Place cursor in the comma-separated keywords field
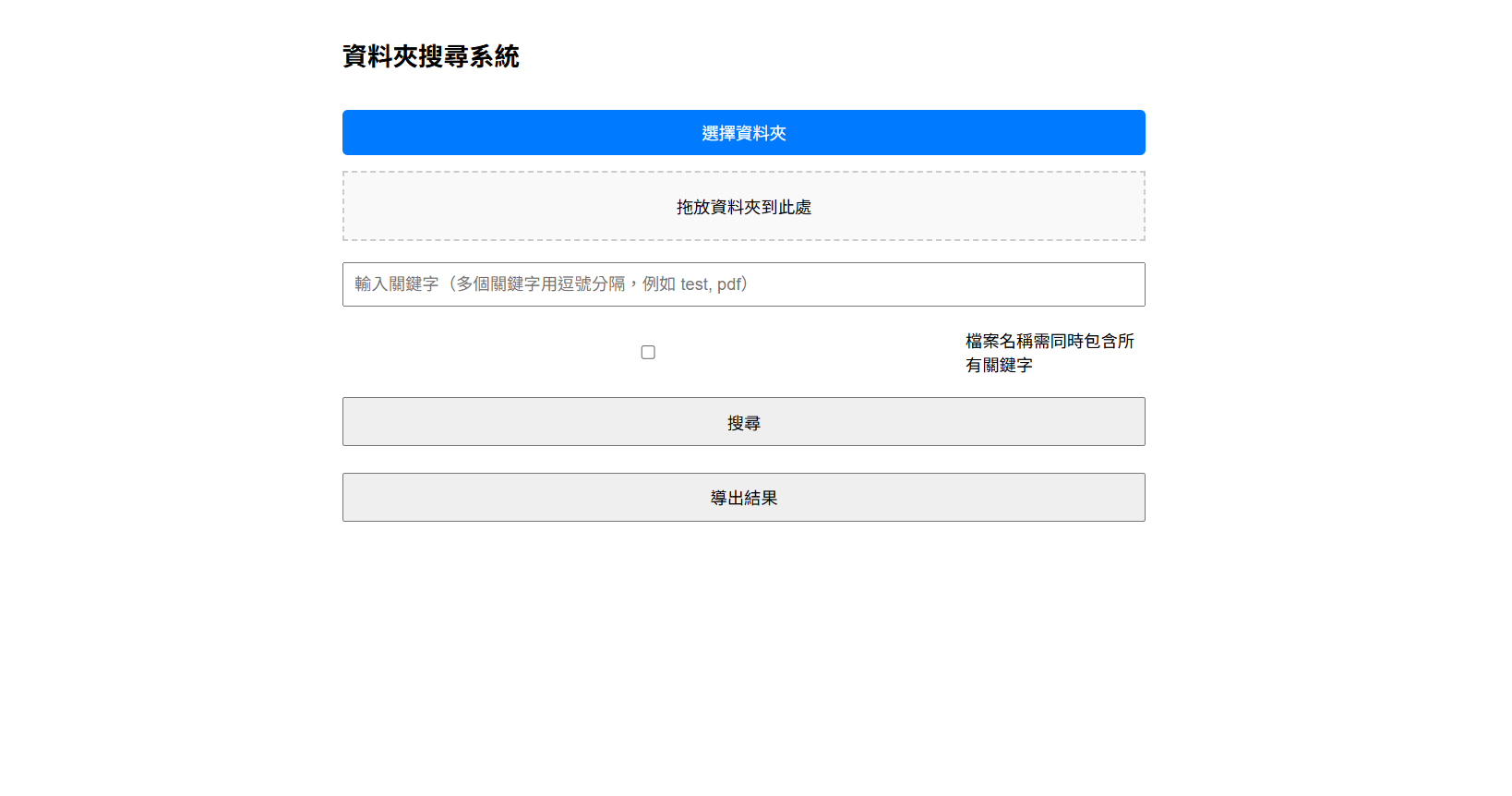Image resolution: width=1512 pixels, height=796 pixels. coord(743,284)
